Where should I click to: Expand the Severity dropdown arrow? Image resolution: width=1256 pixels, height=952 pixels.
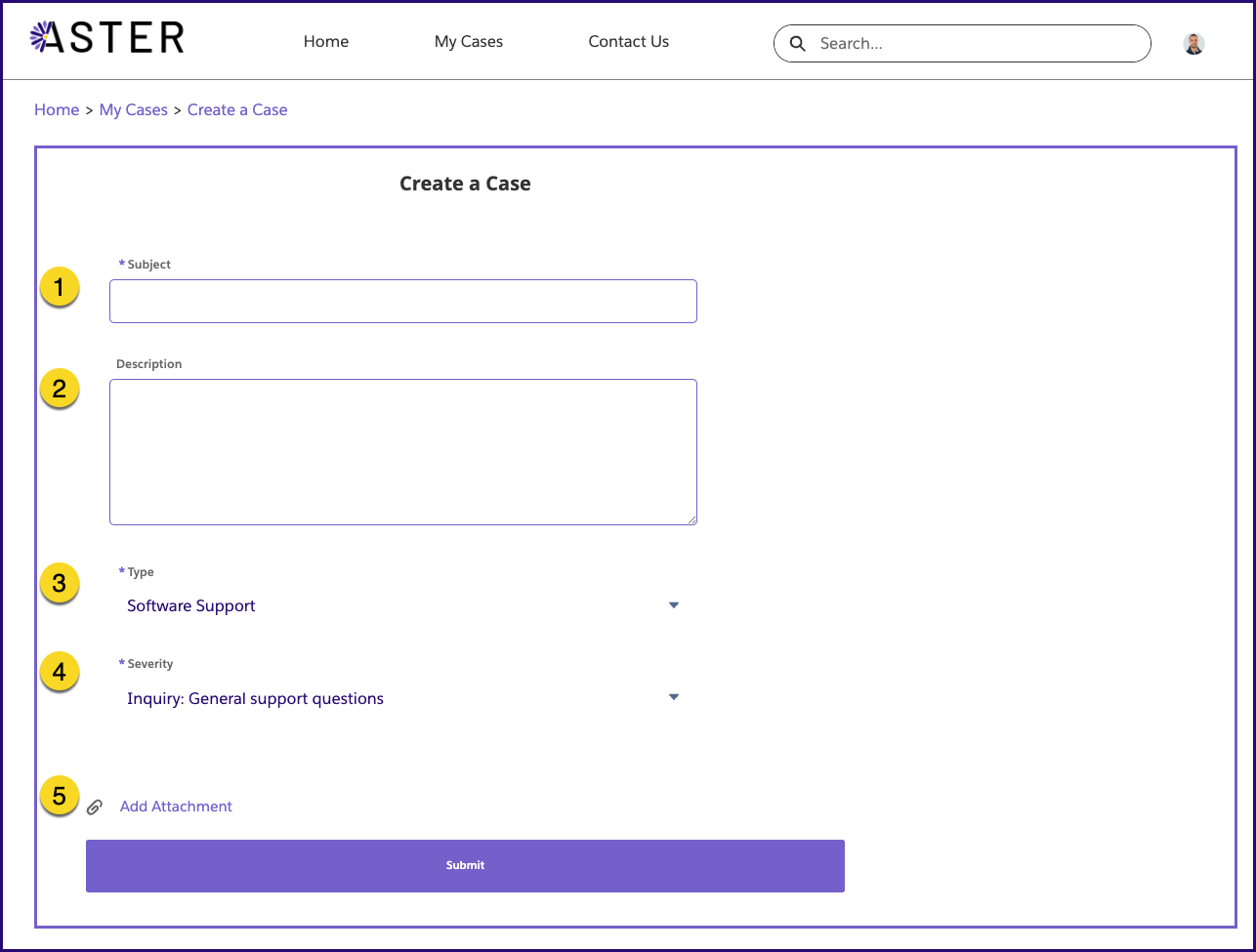674,697
